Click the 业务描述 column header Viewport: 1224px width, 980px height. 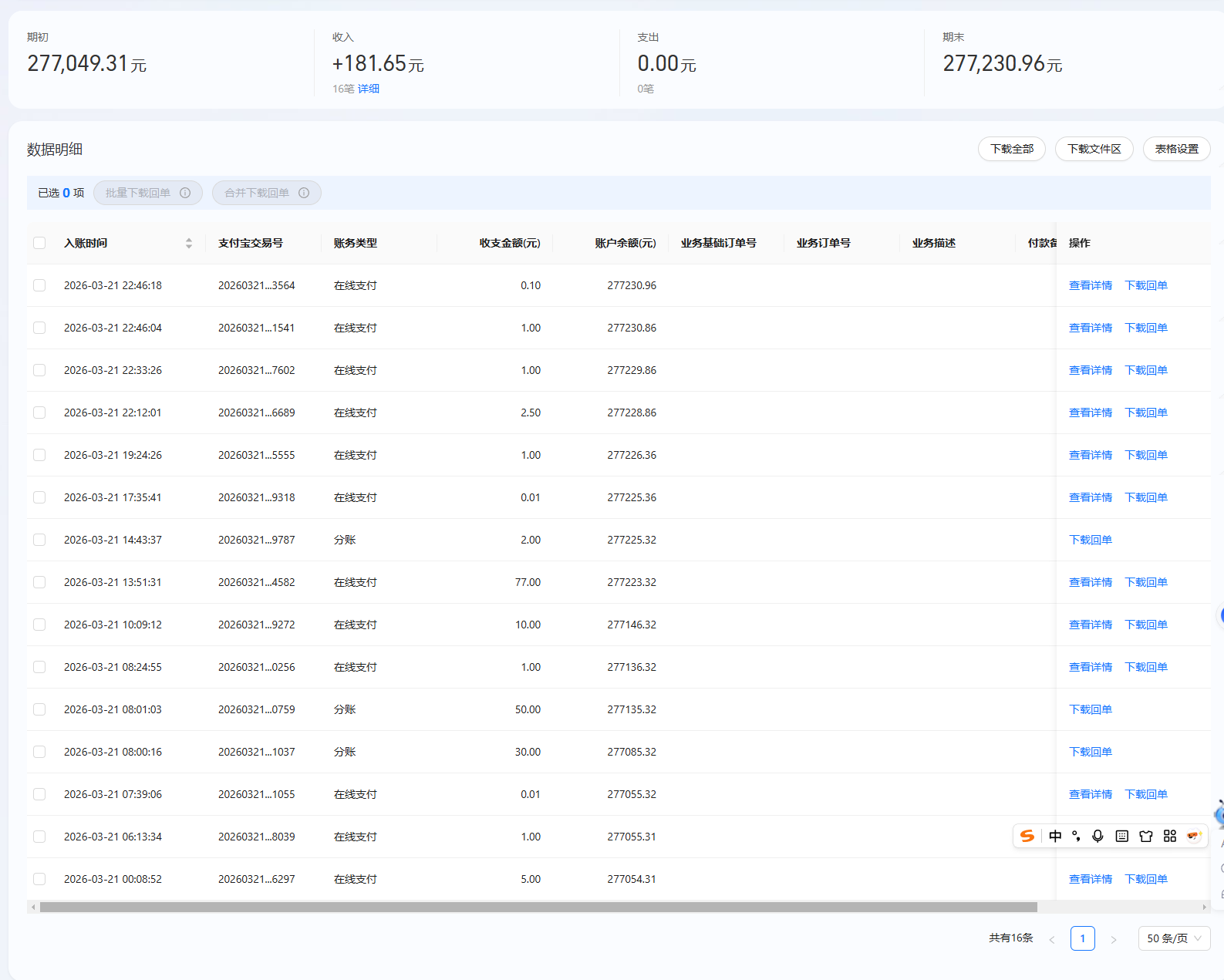tap(933, 243)
